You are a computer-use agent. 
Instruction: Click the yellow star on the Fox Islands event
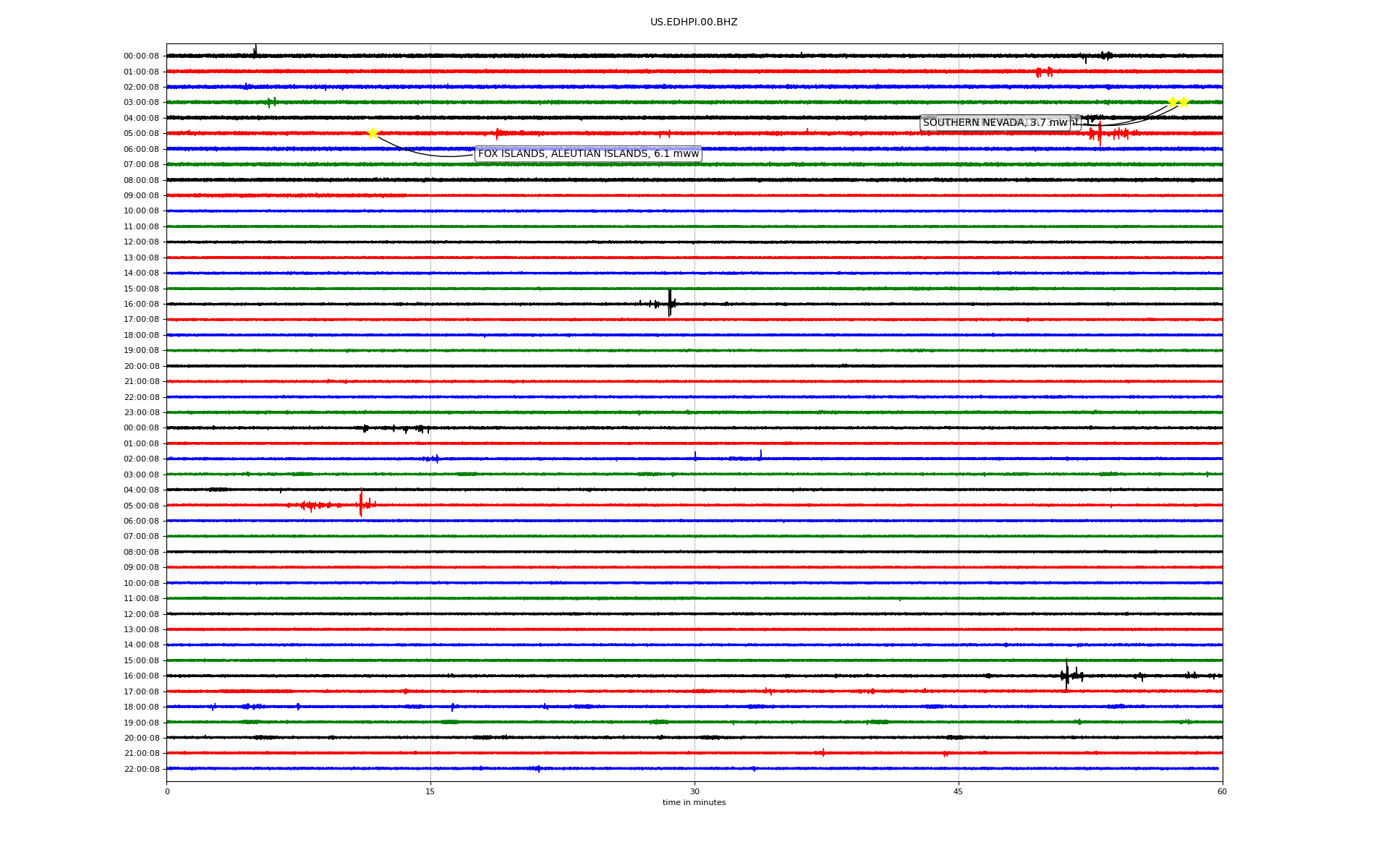[x=373, y=133]
